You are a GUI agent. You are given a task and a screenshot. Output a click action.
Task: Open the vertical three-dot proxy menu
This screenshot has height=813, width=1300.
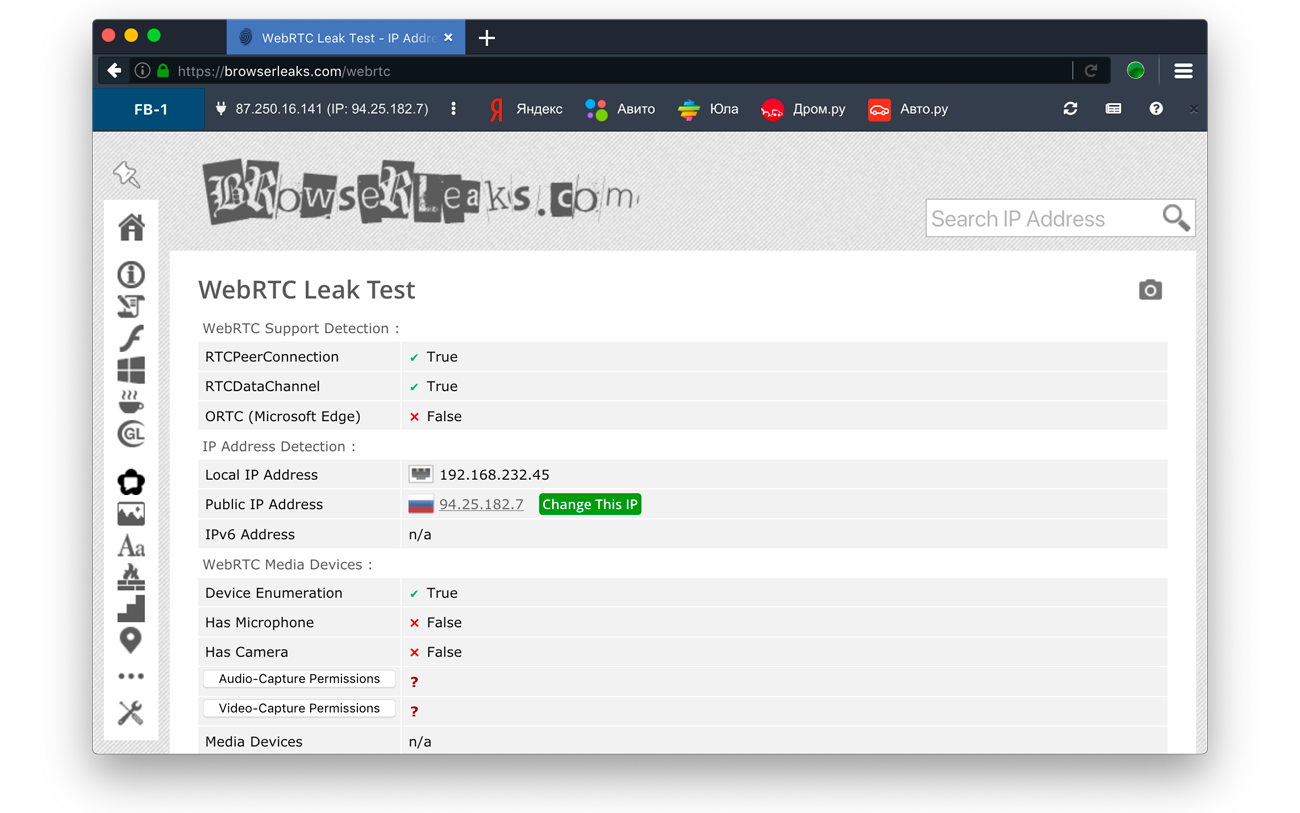(x=453, y=109)
